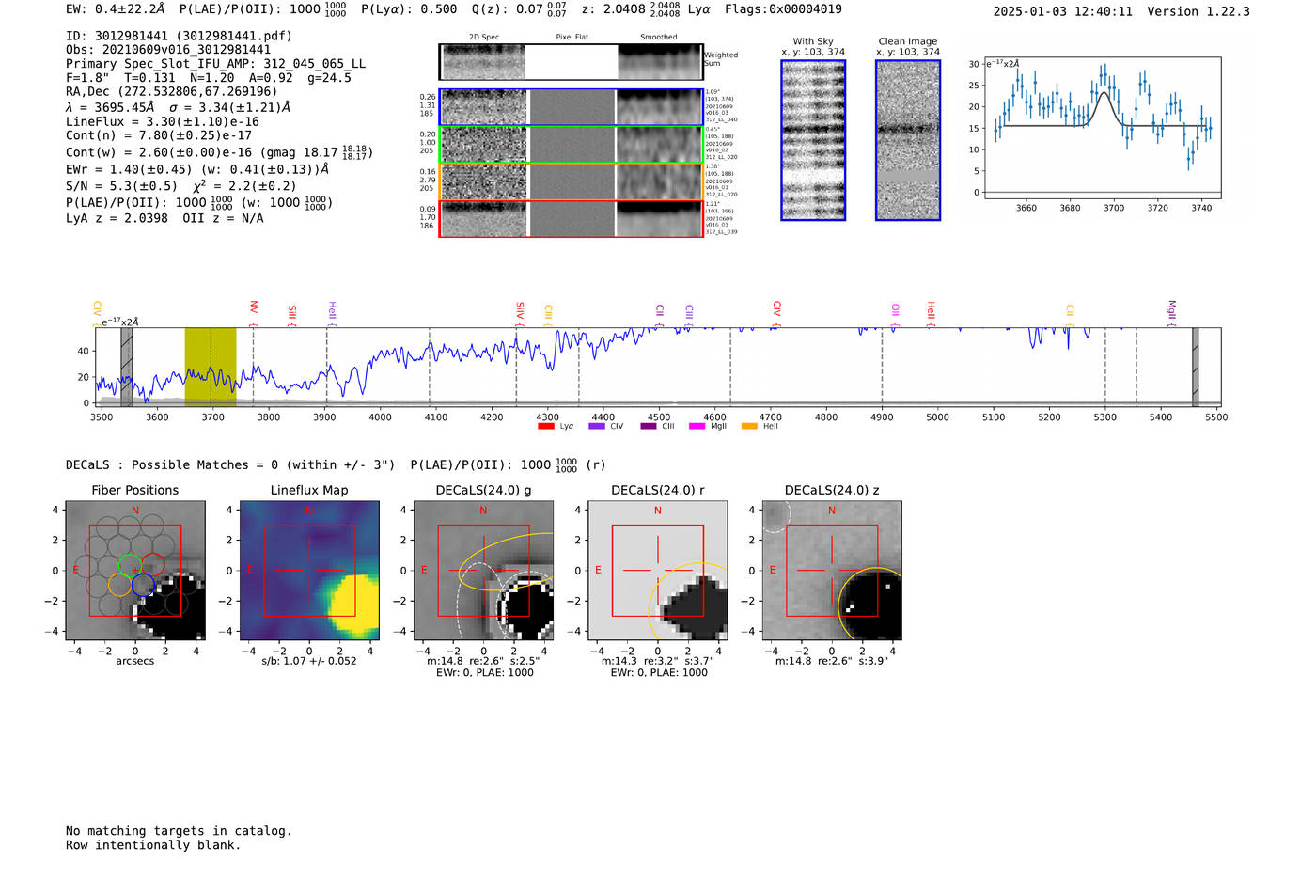
Task: Click the "ID: 3012981441 (3012981441.pdf)" line
Action: (179, 36)
